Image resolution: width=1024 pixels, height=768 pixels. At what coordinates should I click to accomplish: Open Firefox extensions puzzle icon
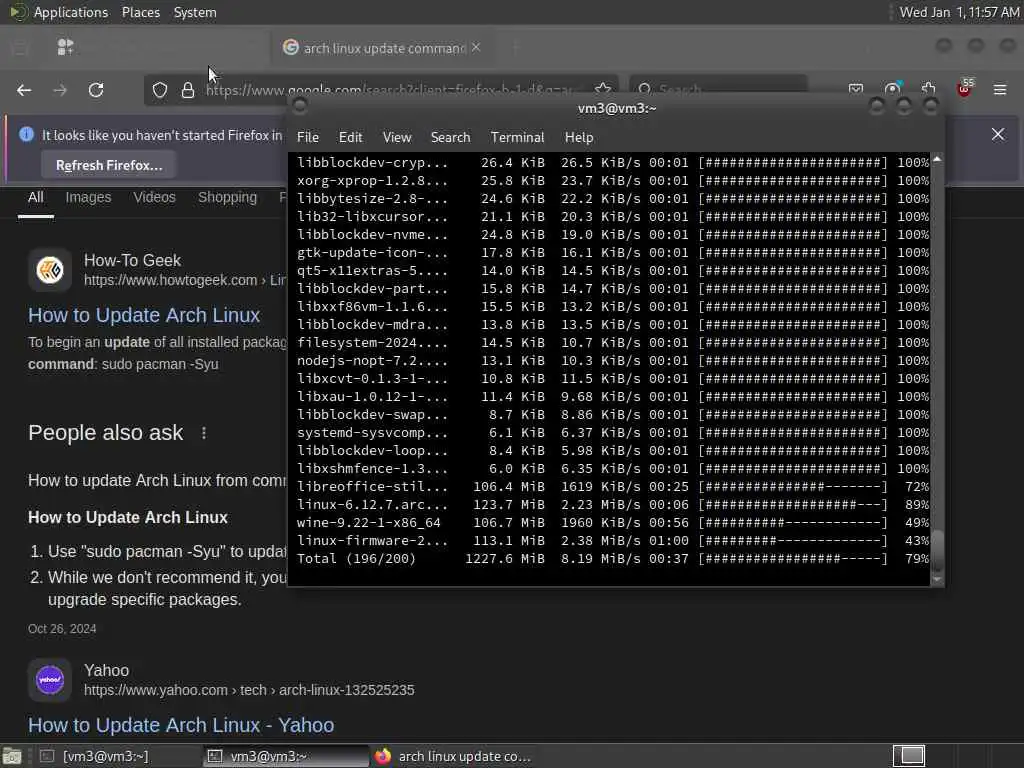coord(929,89)
